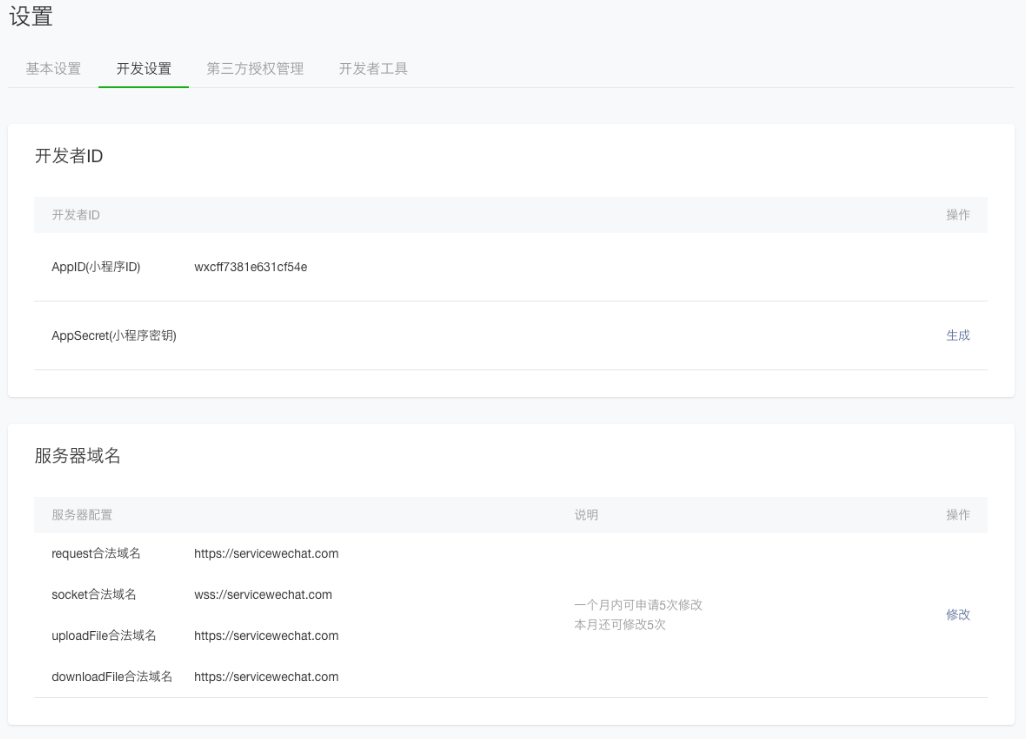The image size is (1026, 739).
Task: Click the 服务器域名 section heading
Action: click(x=78, y=456)
